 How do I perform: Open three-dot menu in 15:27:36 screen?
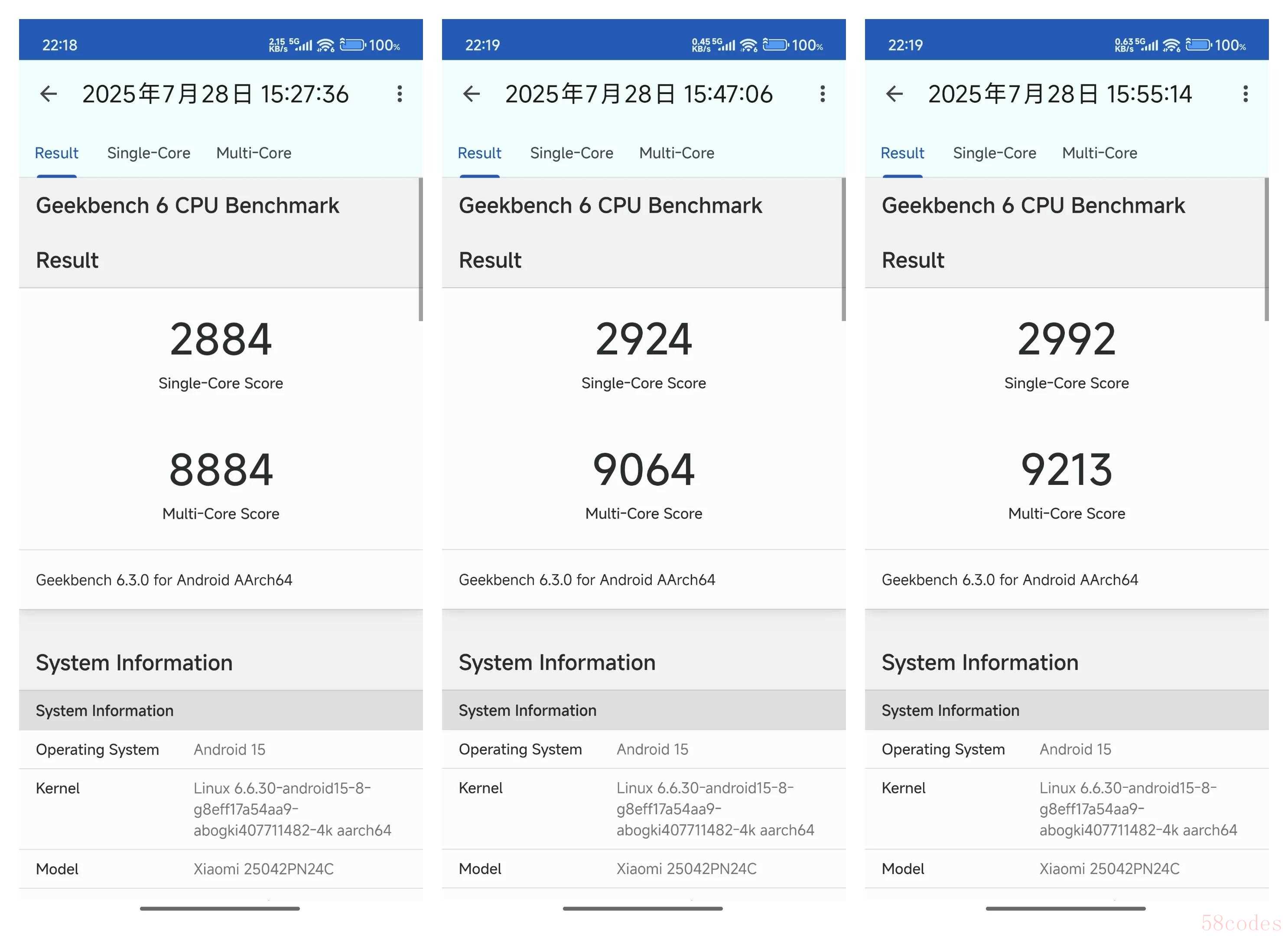pos(400,94)
